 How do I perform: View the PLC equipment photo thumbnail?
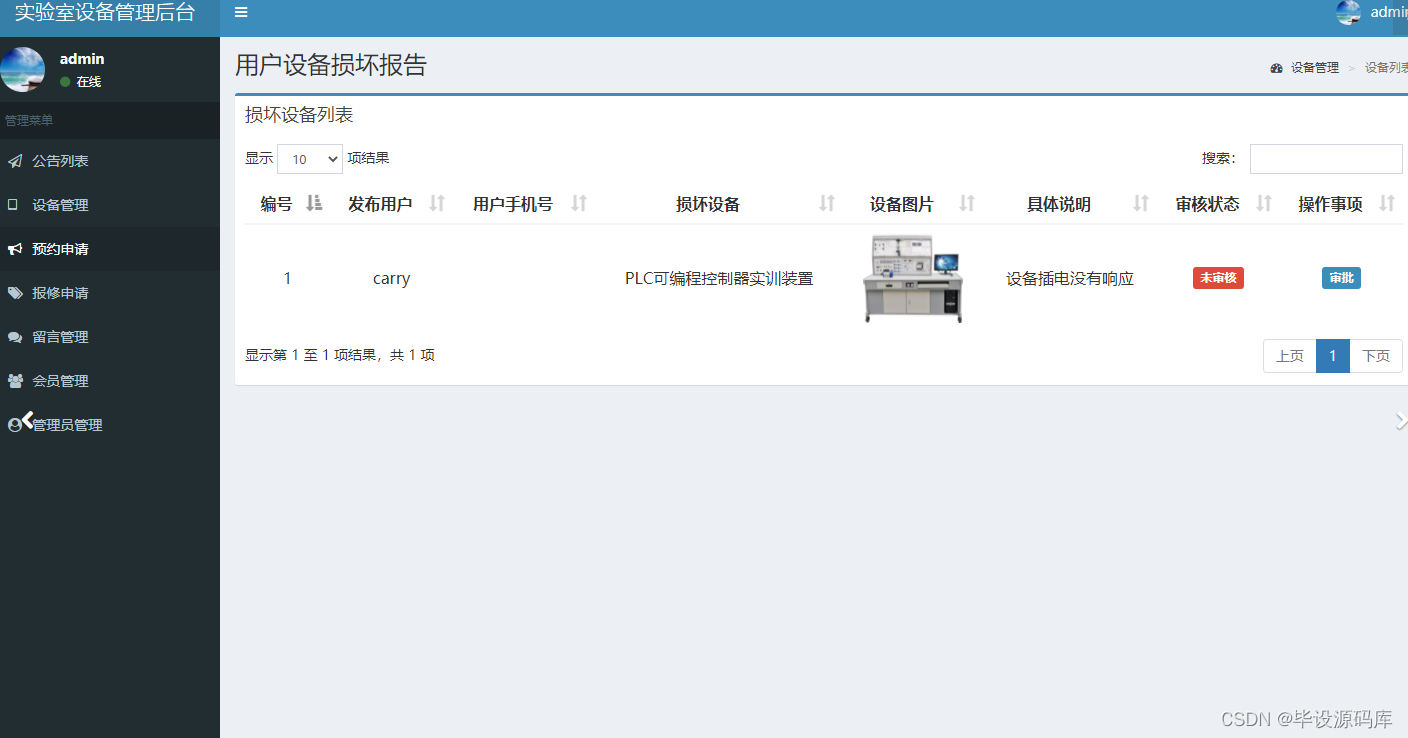pyautogui.click(x=913, y=278)
